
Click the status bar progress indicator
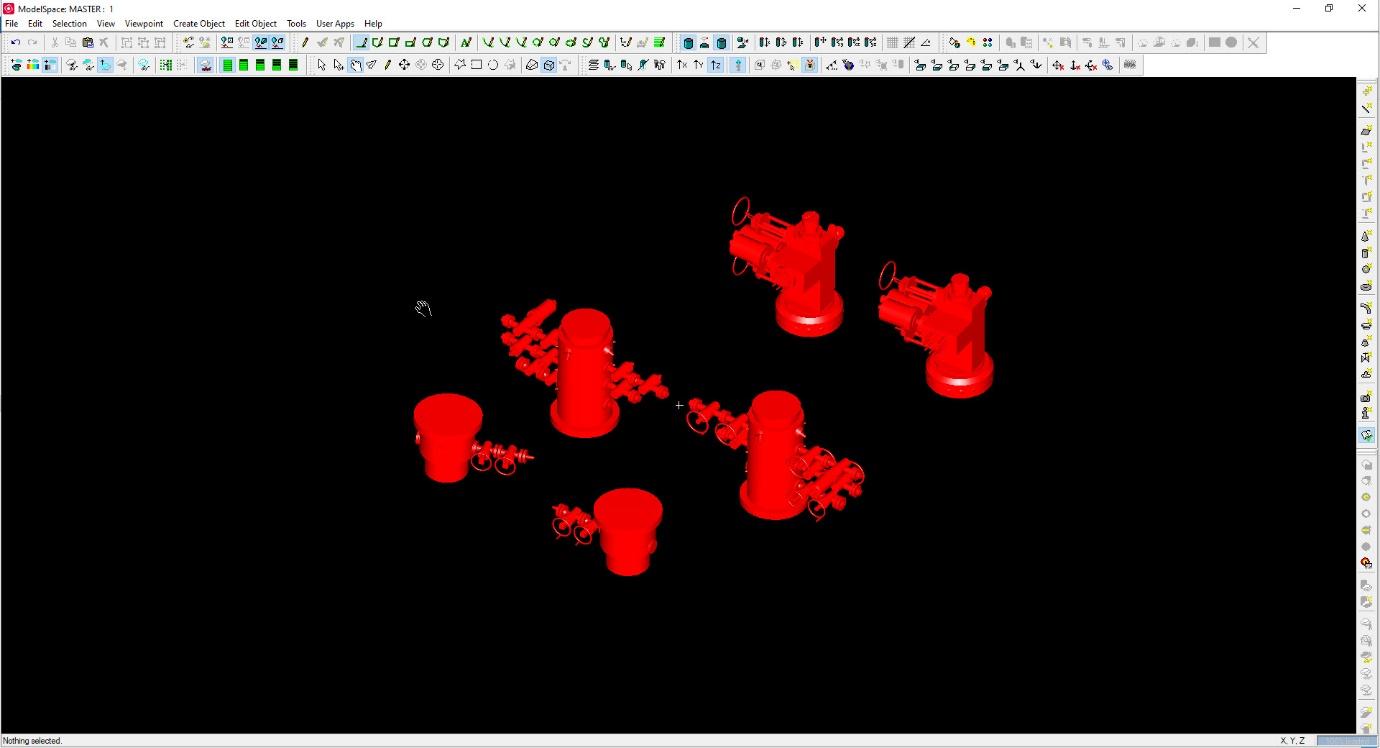click(x=1345, y=741)
